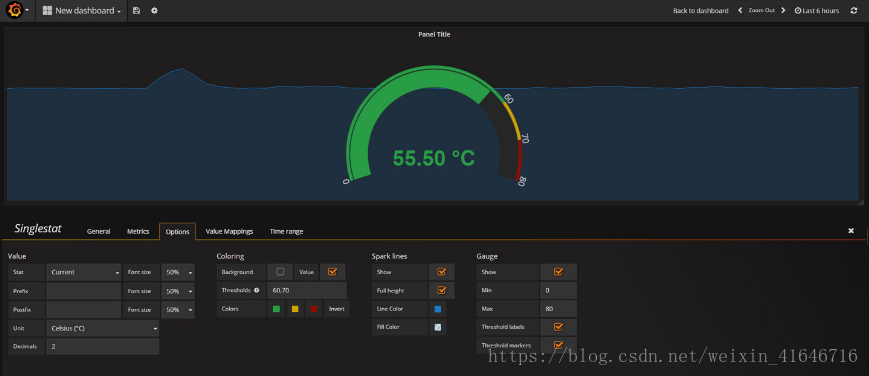Pick the yellow threshold color swatch
869x376 pixels.
[x=295, y=309]
